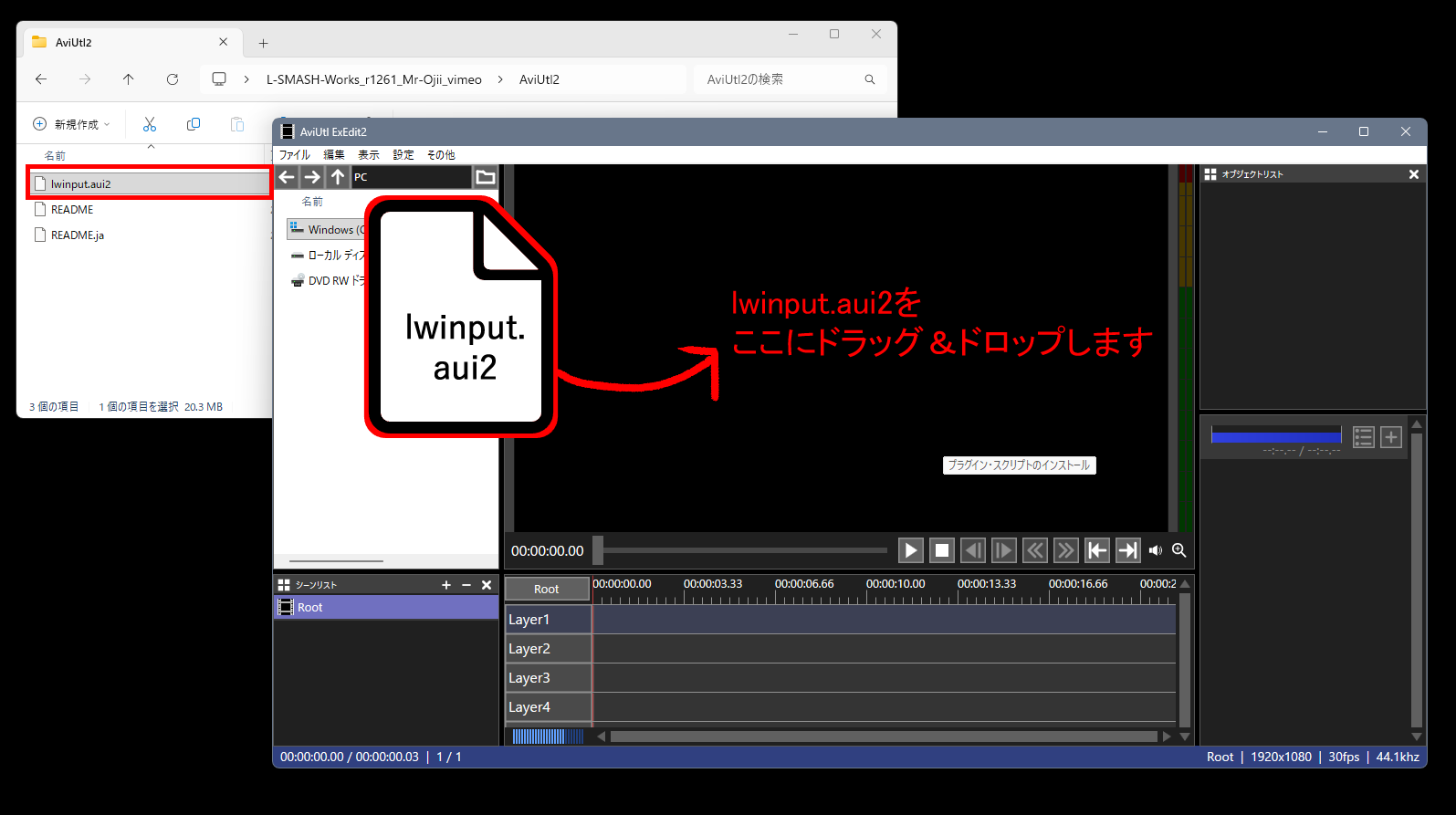Click the playback seek slider handle
Viewport: 1456px width, 815px height.
[598, 550]
